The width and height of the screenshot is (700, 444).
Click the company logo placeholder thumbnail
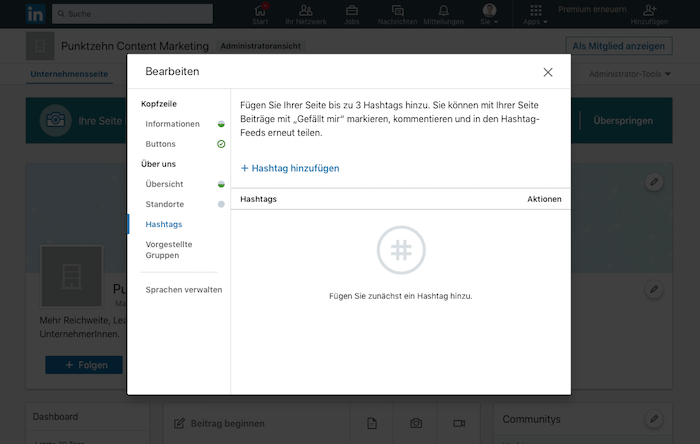[x=72, y=276]
